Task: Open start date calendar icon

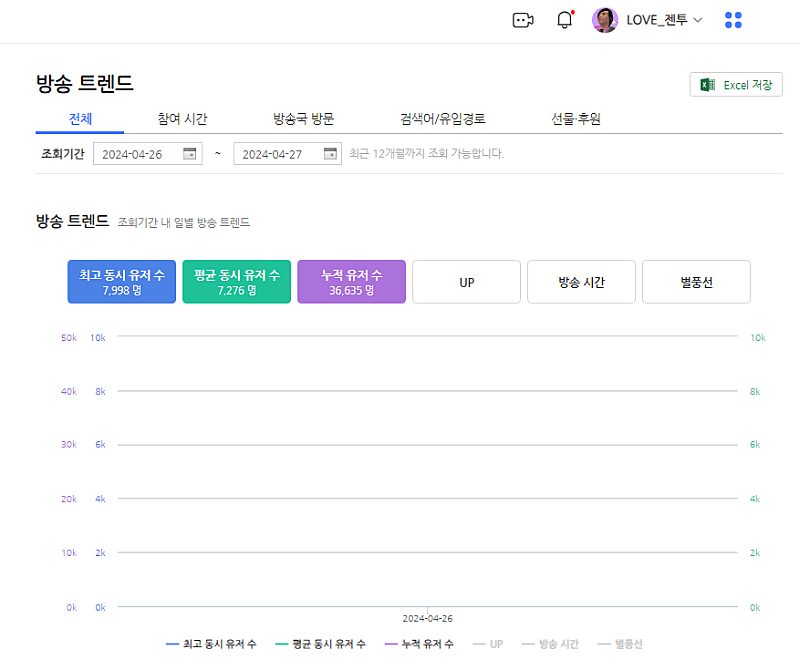Action: (x=189, y=153)
